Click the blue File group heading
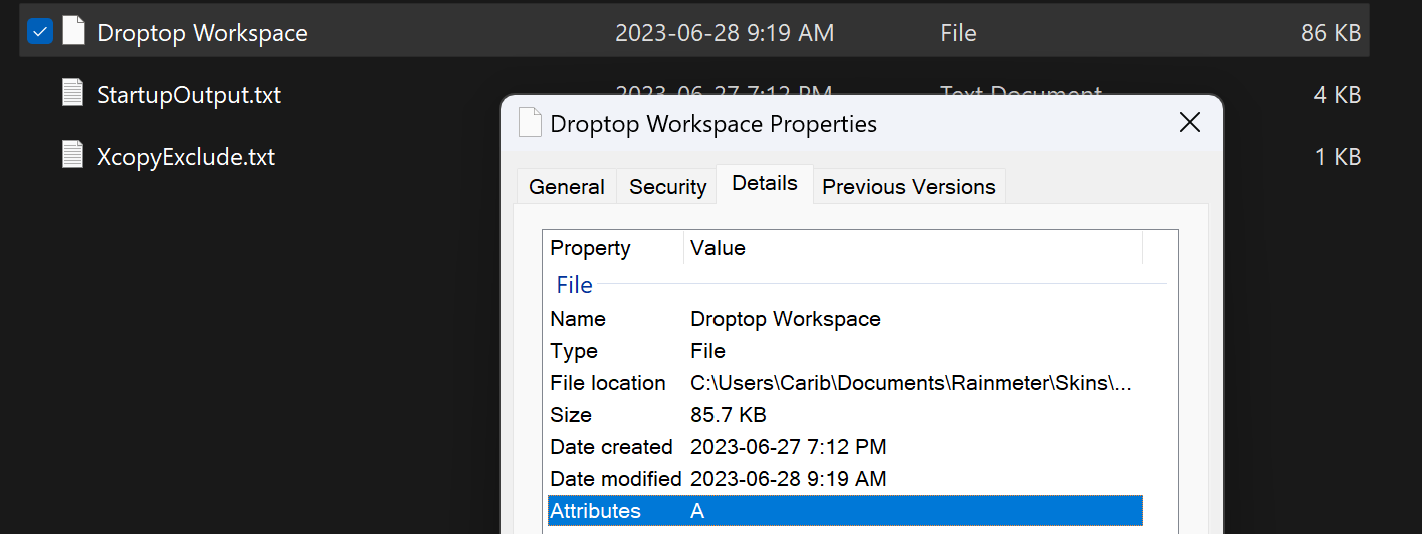This screenshot has width=1422, height=534. pyautogui.click(x=574, y=285)
